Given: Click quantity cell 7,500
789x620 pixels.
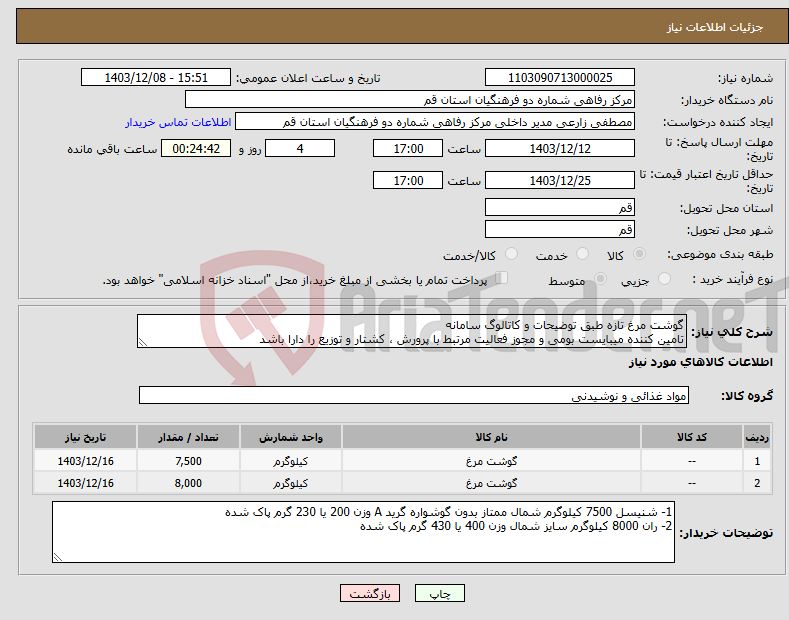Looking at the screenshot, I should tap(188, 461).
